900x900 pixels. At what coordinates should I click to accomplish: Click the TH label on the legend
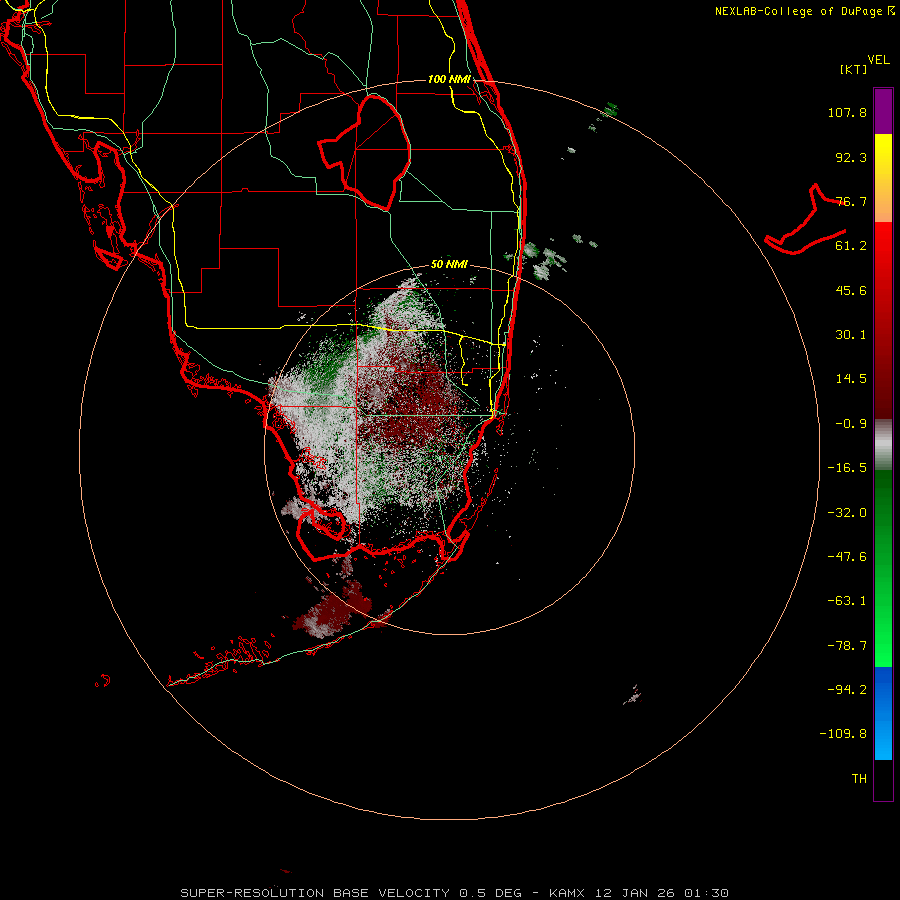859,779
